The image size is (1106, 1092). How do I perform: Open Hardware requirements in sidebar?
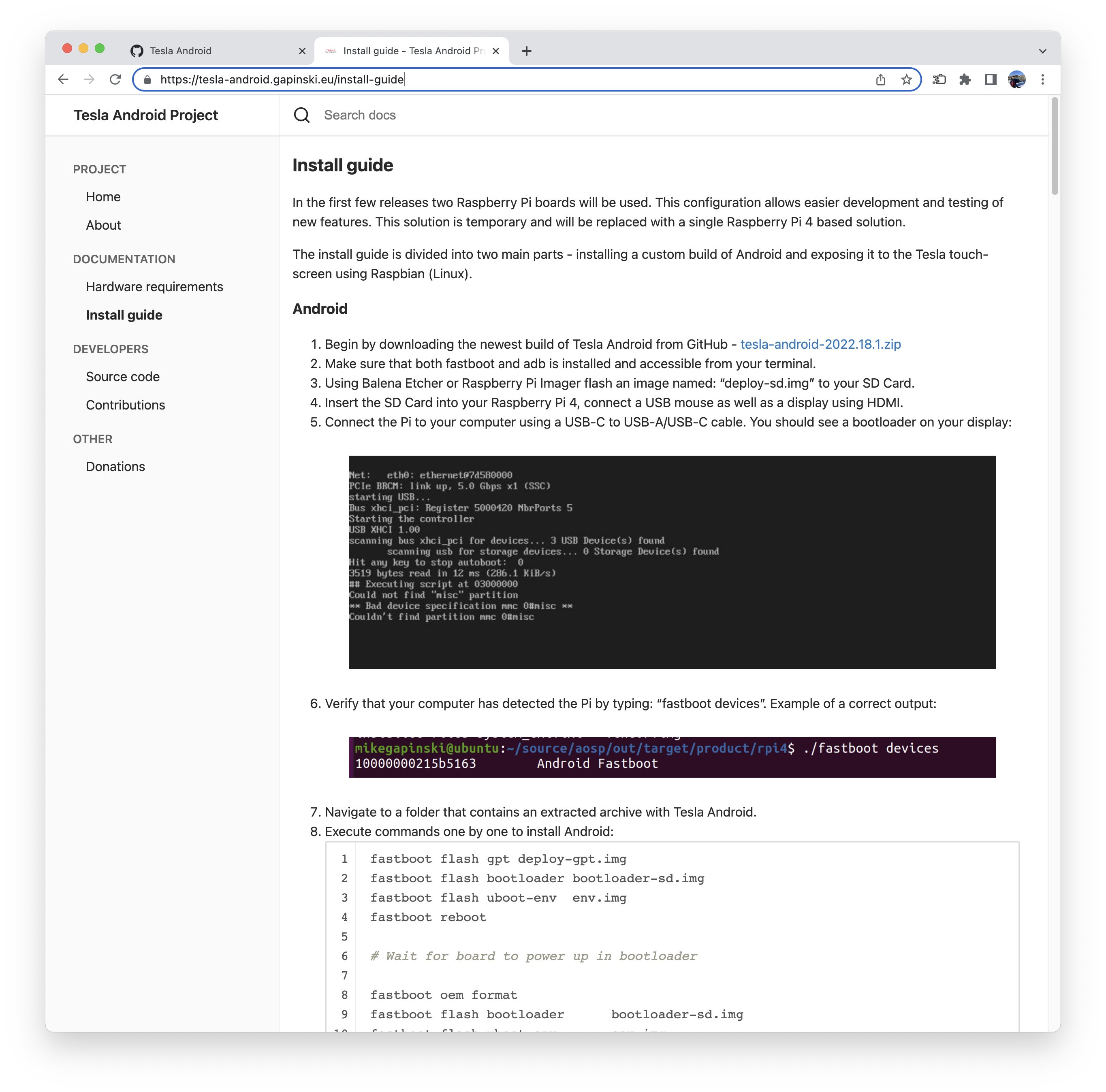[x=154, y=287]
